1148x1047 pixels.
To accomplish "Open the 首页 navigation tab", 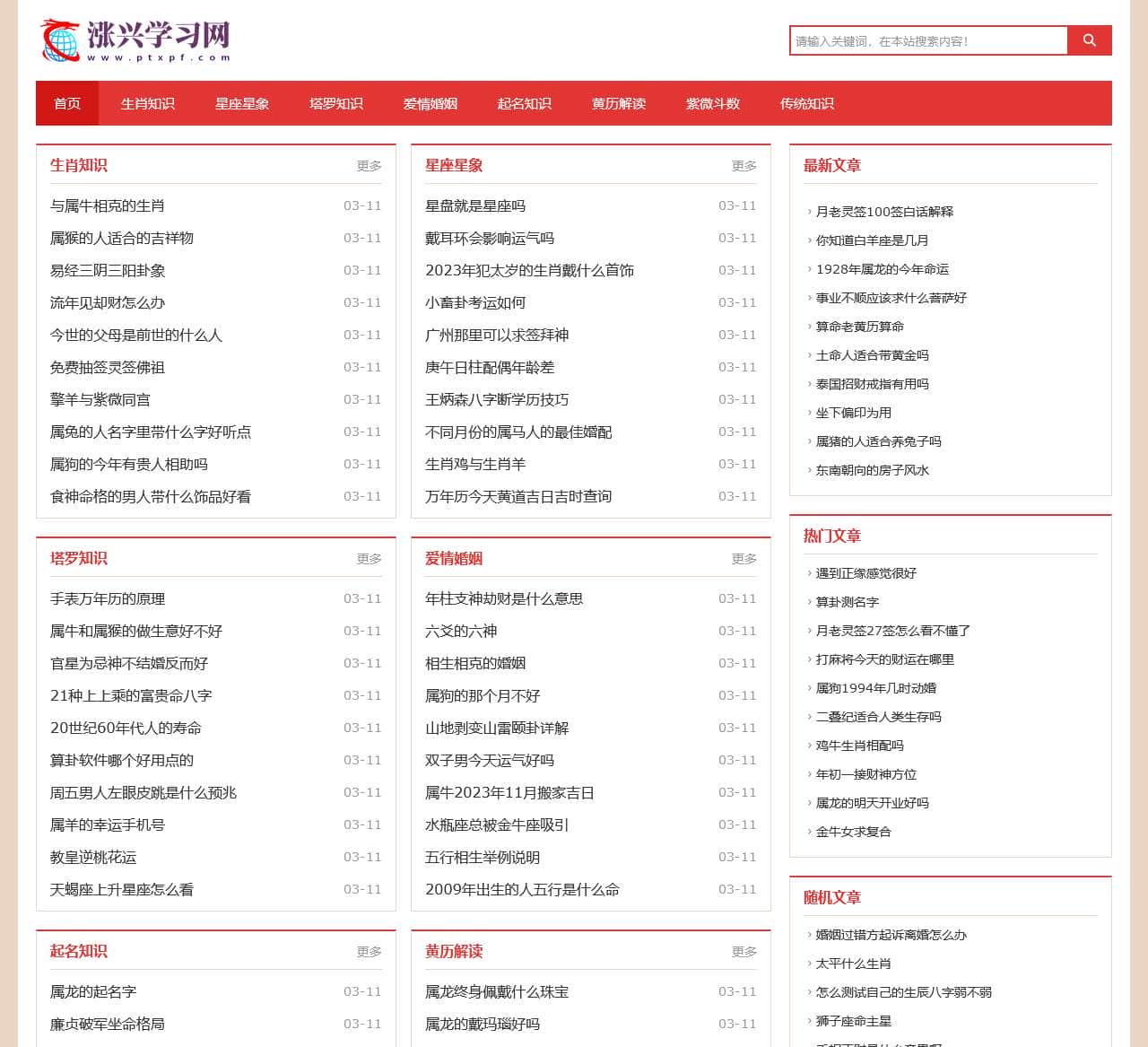I will [x=67, y=103].
